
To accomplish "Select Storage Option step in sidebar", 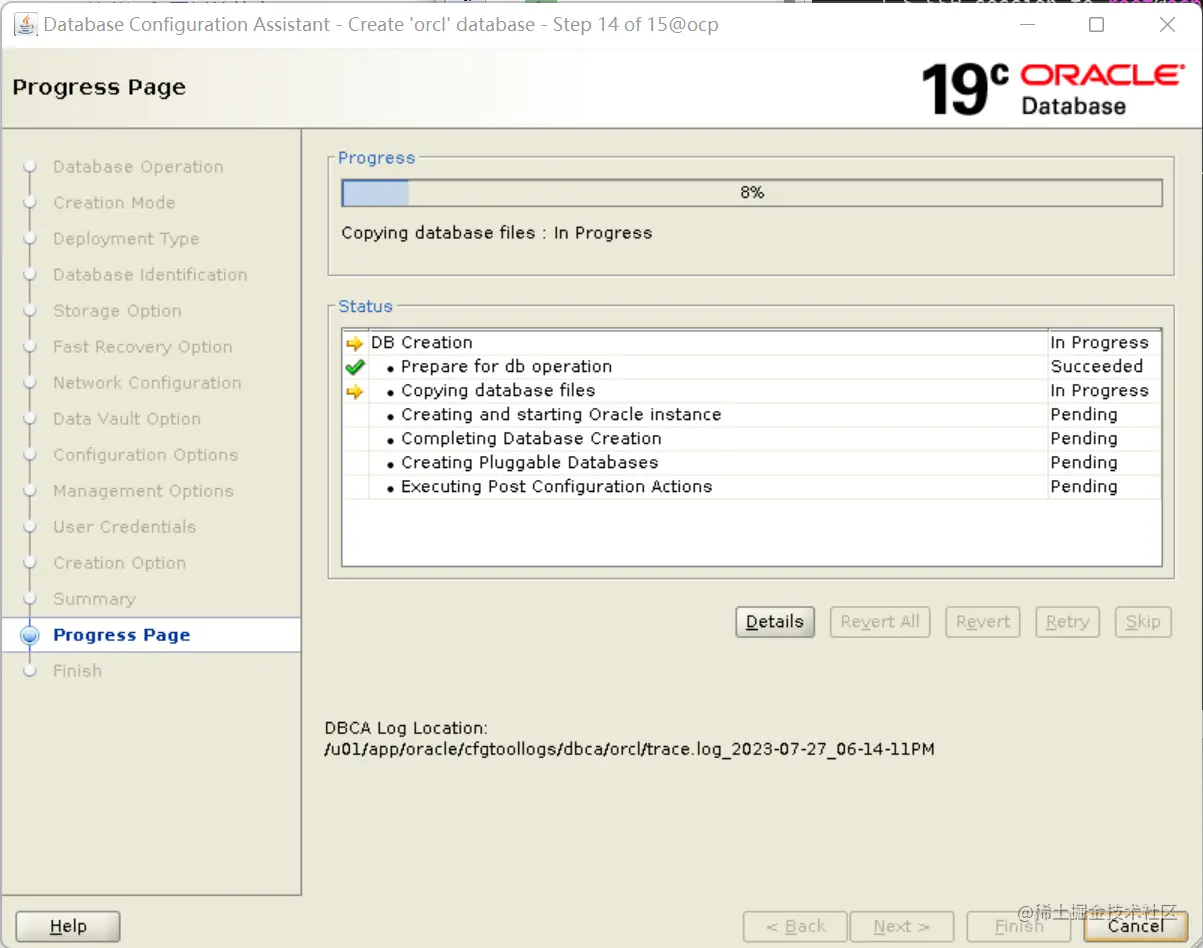I will click(117, 311).
